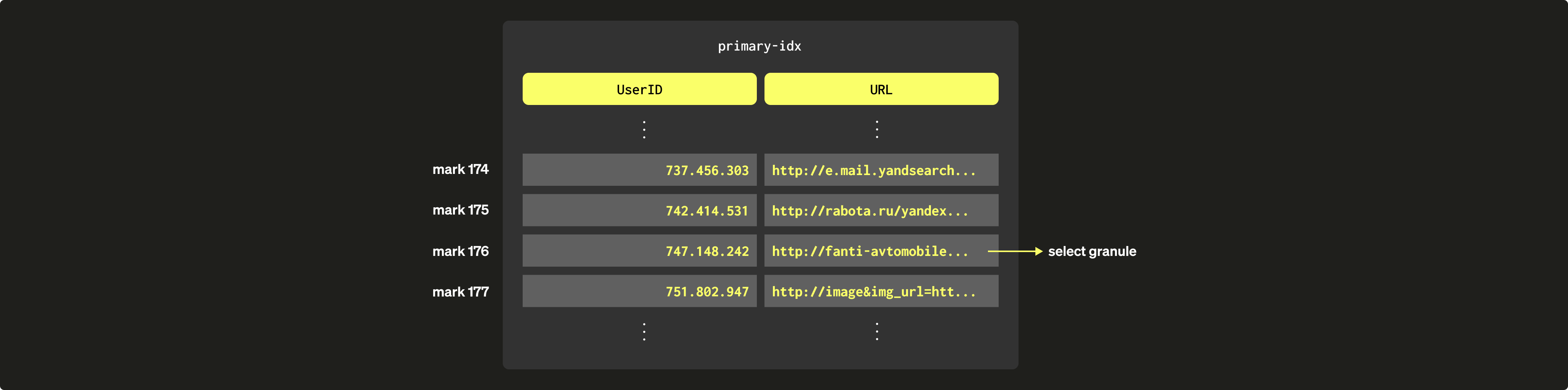Click the vertical dots below URL header
Image resolution: width=1568 pixels, height=390 pixels.
877,129
